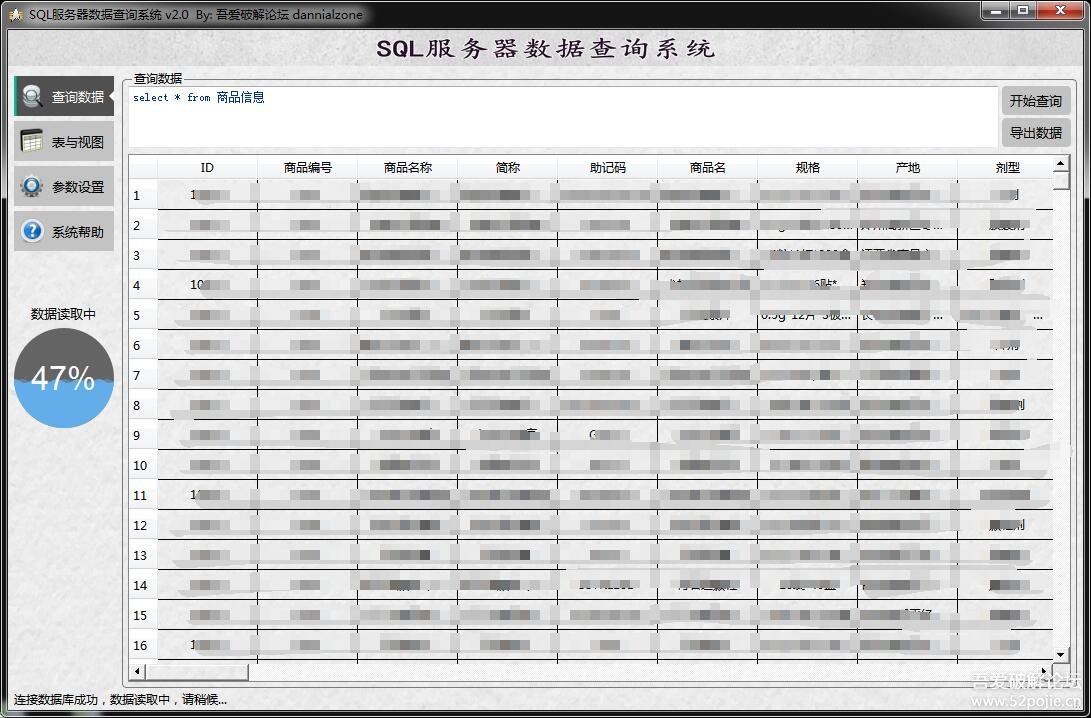This screenshot has width=1091, height=718.
Task: Click the 数据读取中 label above progress
Action: pos(63,314)
